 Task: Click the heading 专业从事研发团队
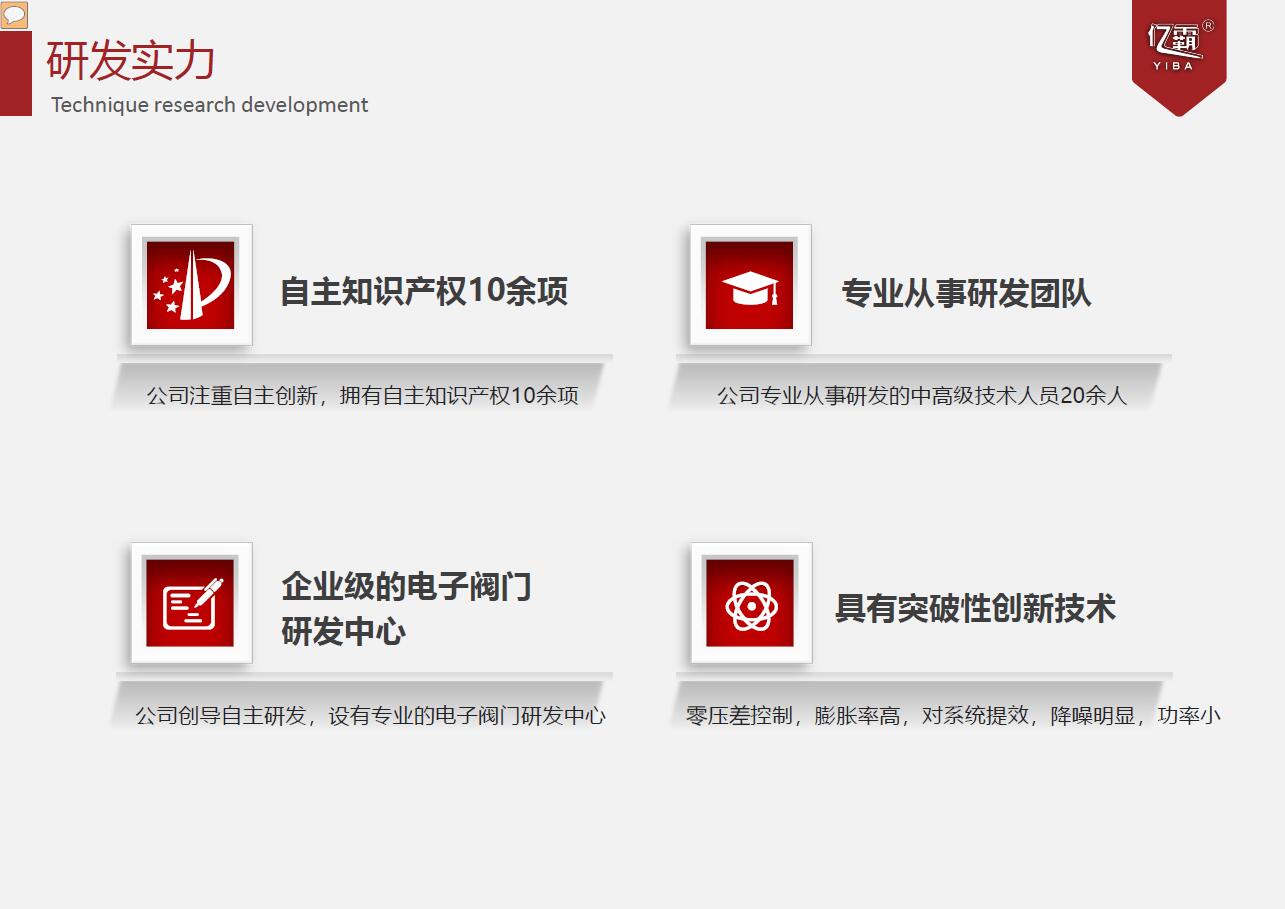[x=966, y=293]
